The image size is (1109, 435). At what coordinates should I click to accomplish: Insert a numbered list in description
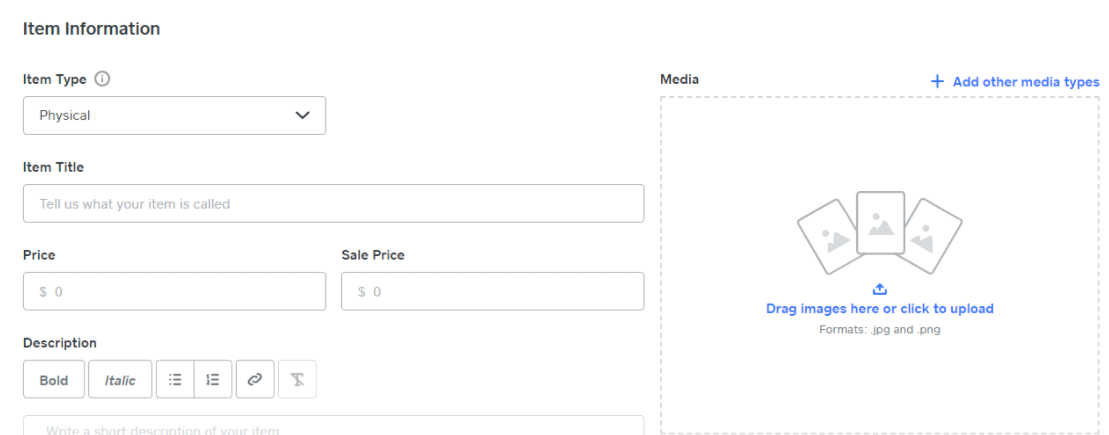(213, 380)
